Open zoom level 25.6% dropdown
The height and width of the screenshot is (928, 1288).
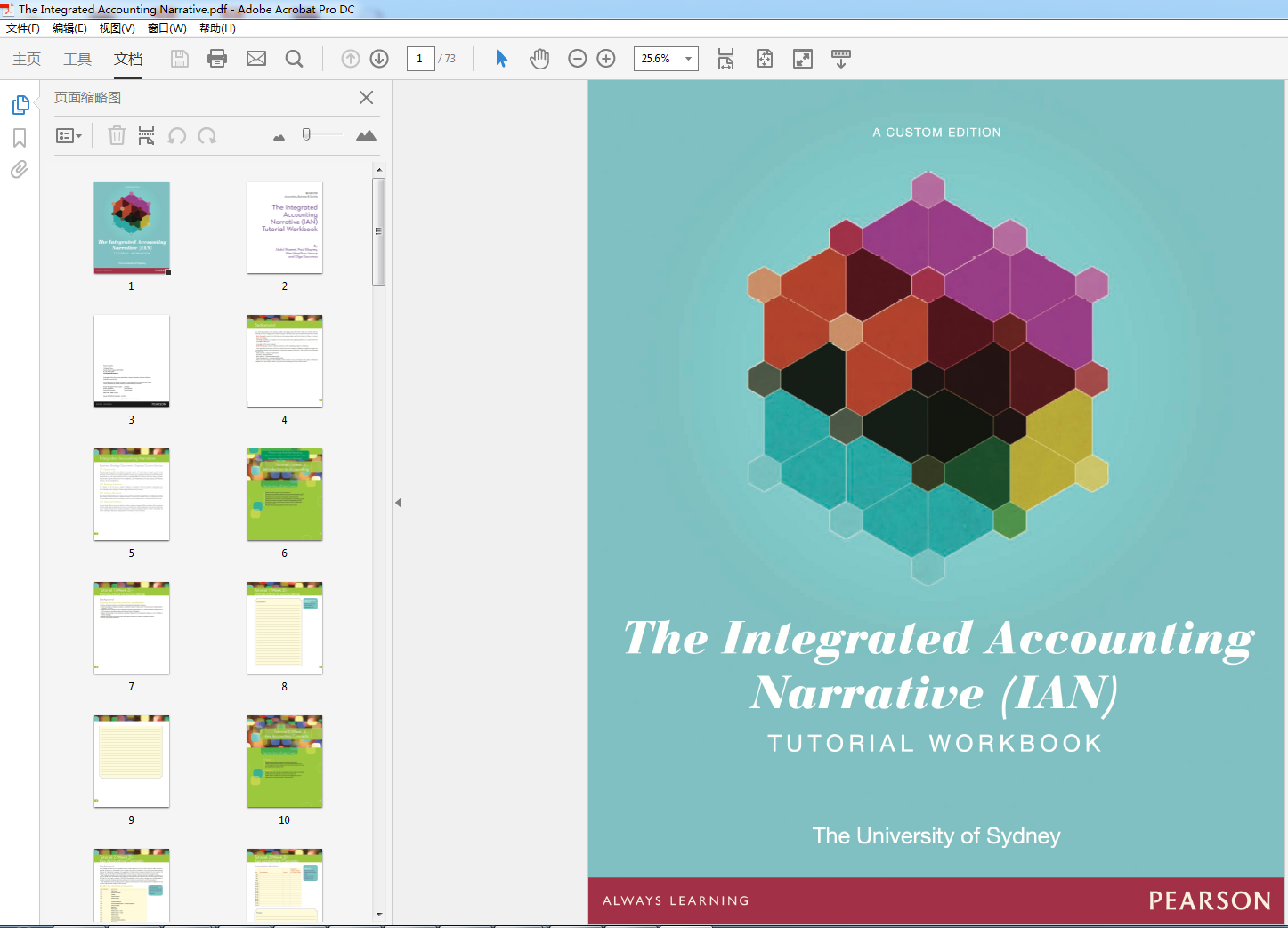[x=688, y=59]
